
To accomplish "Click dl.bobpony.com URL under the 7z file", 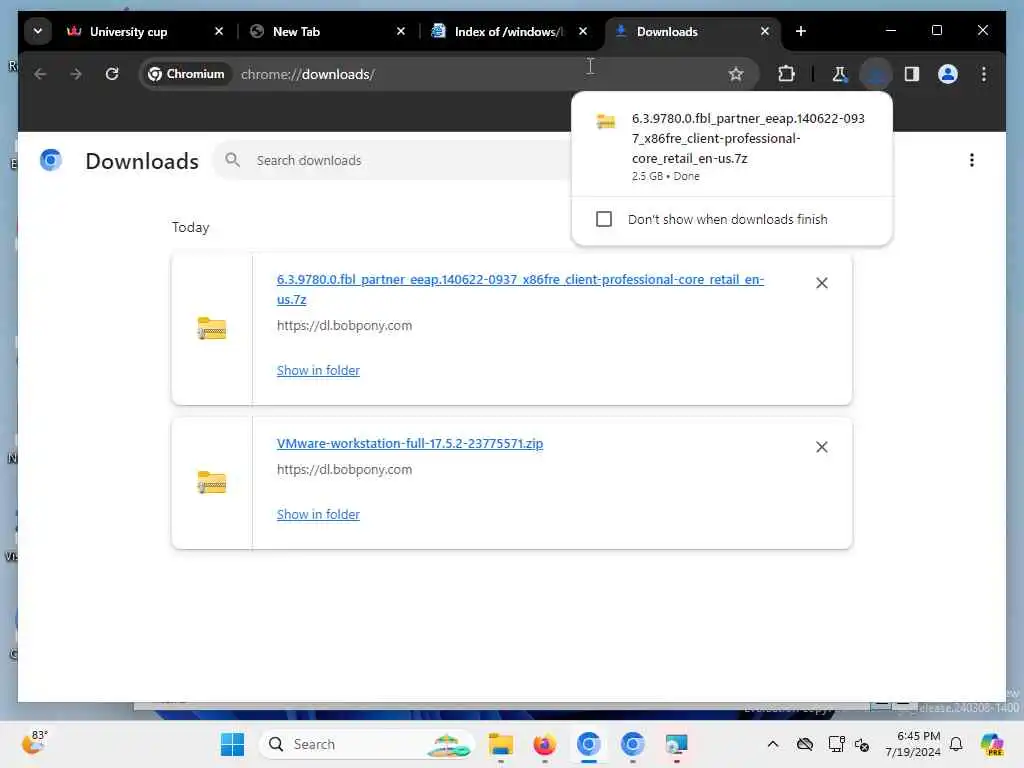I will (x=344, y=325).
